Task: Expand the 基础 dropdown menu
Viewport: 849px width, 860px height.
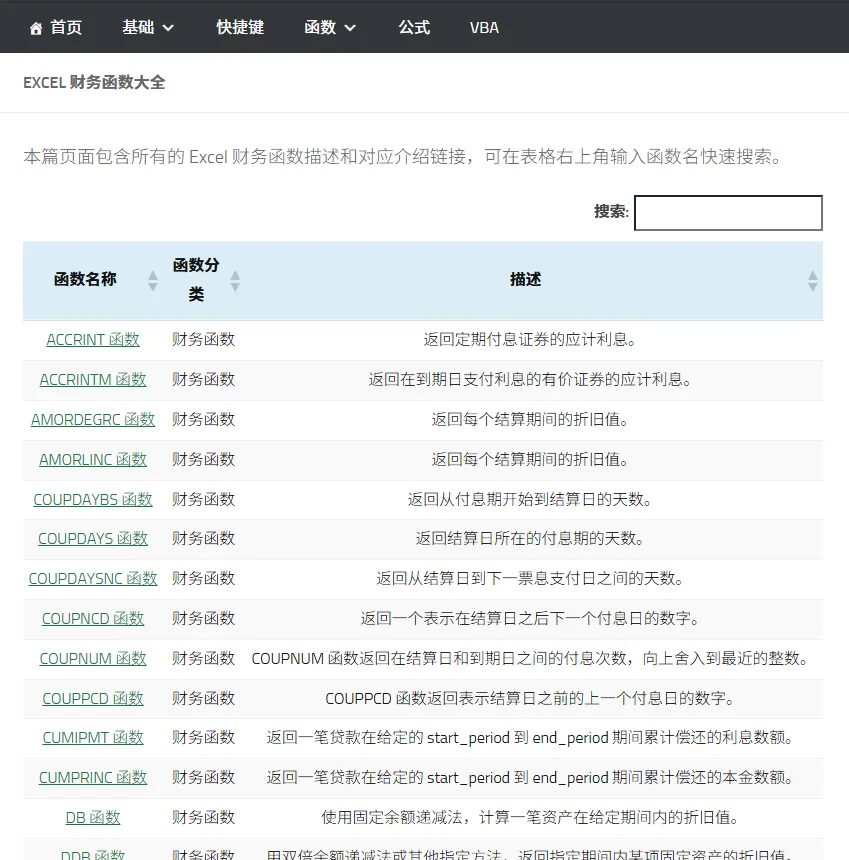Action: click(x=148, y=27)
